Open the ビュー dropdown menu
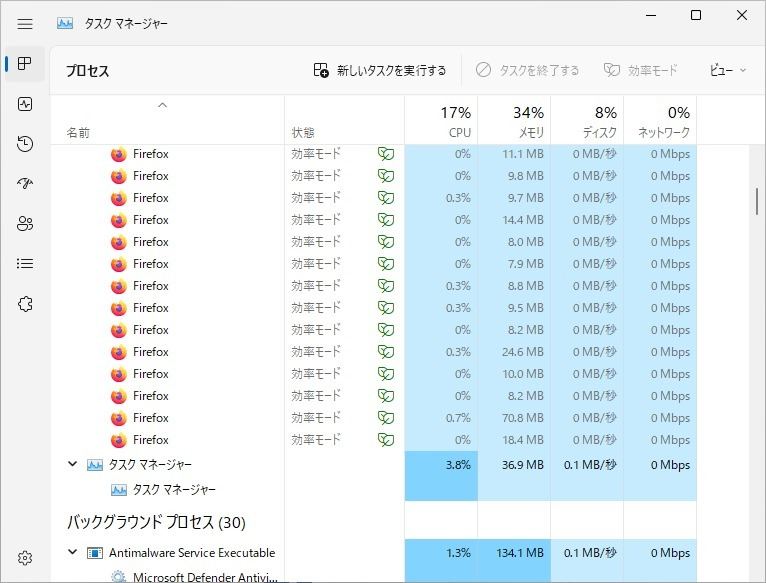 (x=727, y=70)
